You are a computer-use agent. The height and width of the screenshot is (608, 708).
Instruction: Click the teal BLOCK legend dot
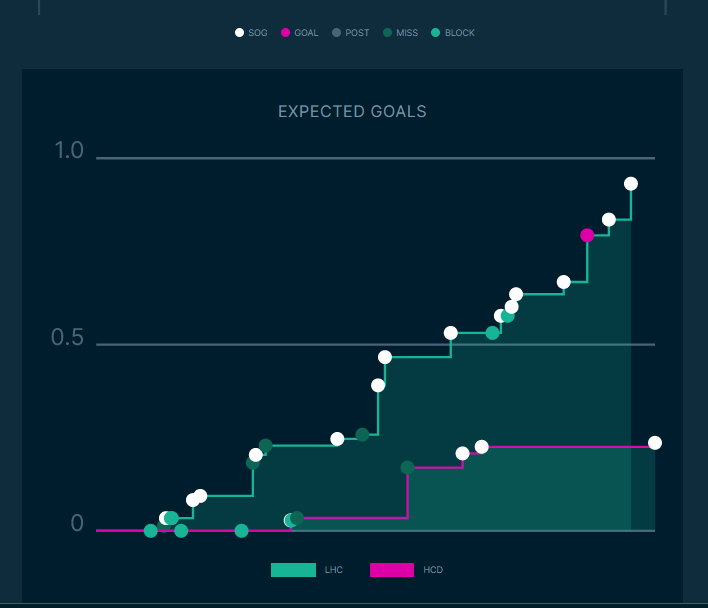435,33
